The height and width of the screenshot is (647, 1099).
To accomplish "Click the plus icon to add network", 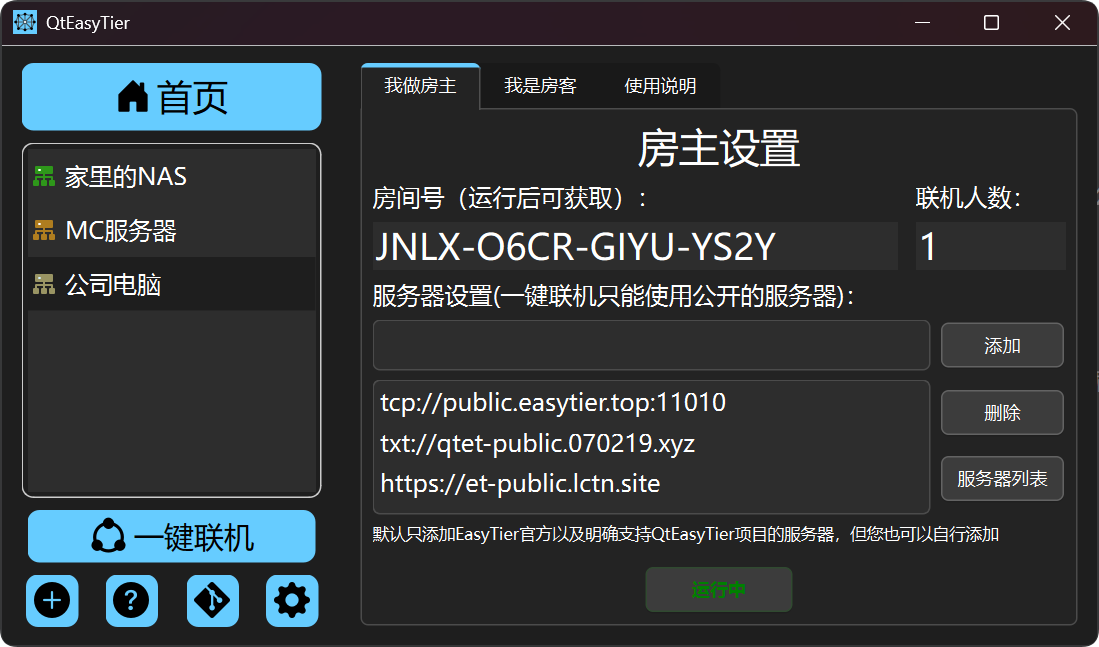I will coord(52,601).
